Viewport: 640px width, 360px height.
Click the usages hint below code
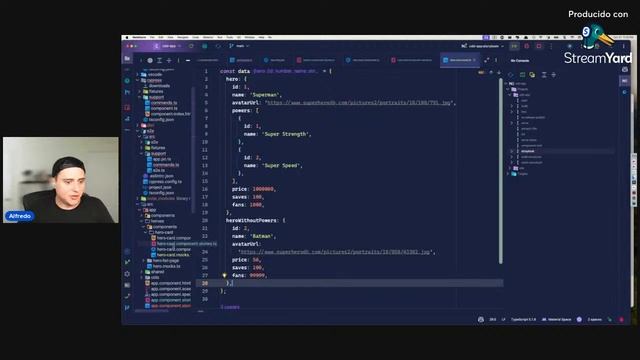point(230,307)
